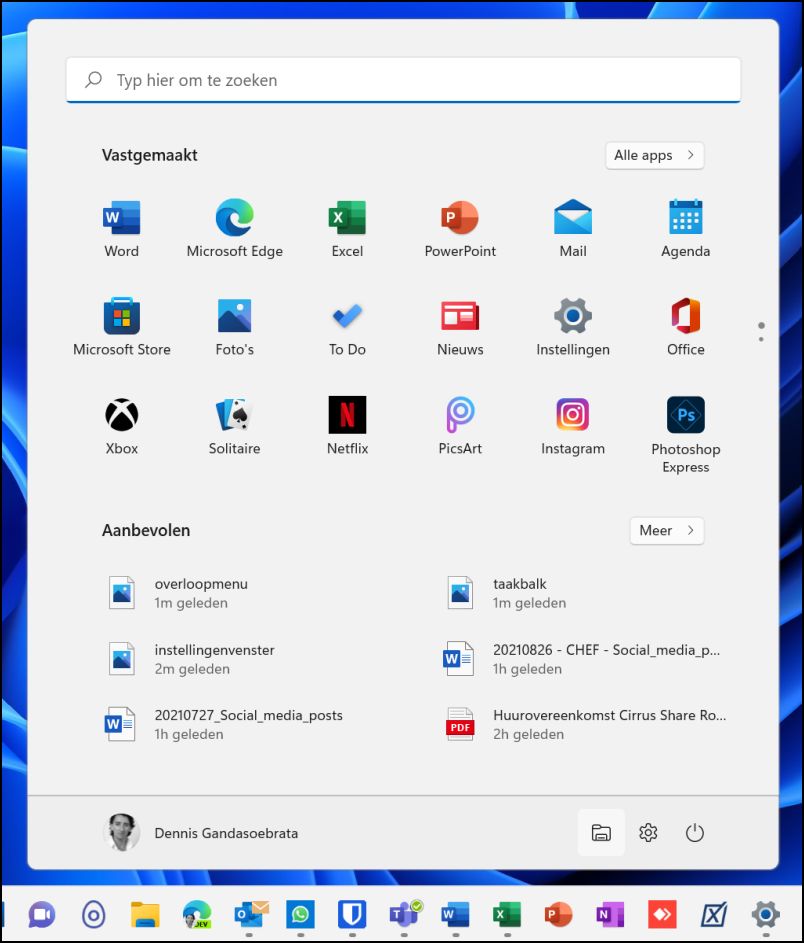Open the pinned PowerPoint app
The image size is (804, 943).
coord(460,229)
